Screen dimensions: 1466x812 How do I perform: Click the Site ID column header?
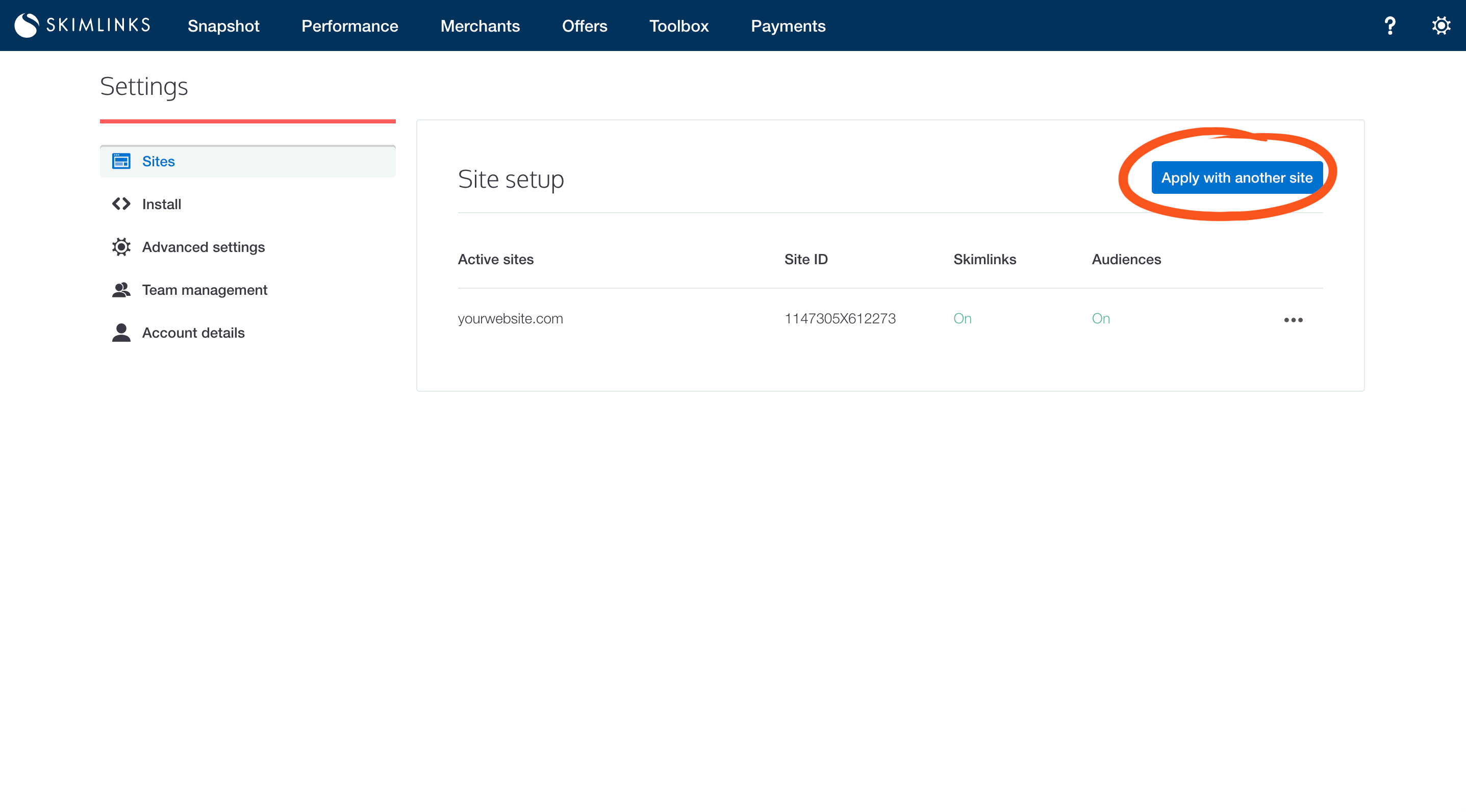(806, 259)
